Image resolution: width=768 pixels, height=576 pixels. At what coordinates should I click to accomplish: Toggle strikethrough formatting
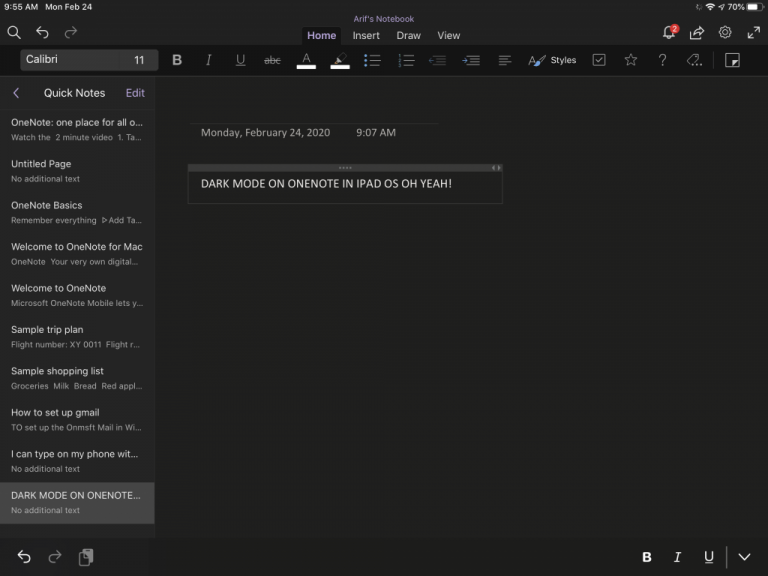click(x=272, y=60)
